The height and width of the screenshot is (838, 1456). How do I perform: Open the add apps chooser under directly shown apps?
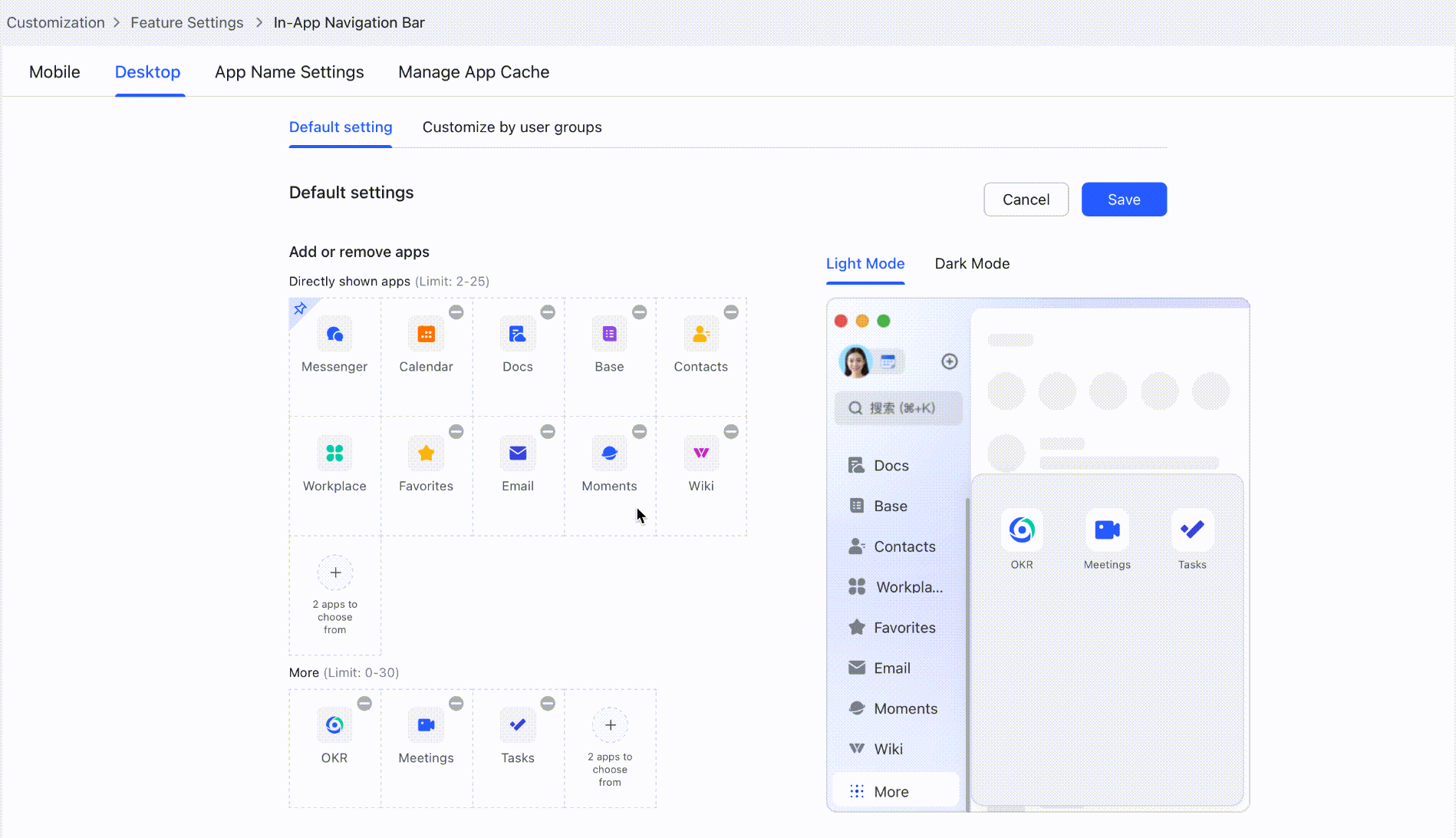click(x=334, y=572)
